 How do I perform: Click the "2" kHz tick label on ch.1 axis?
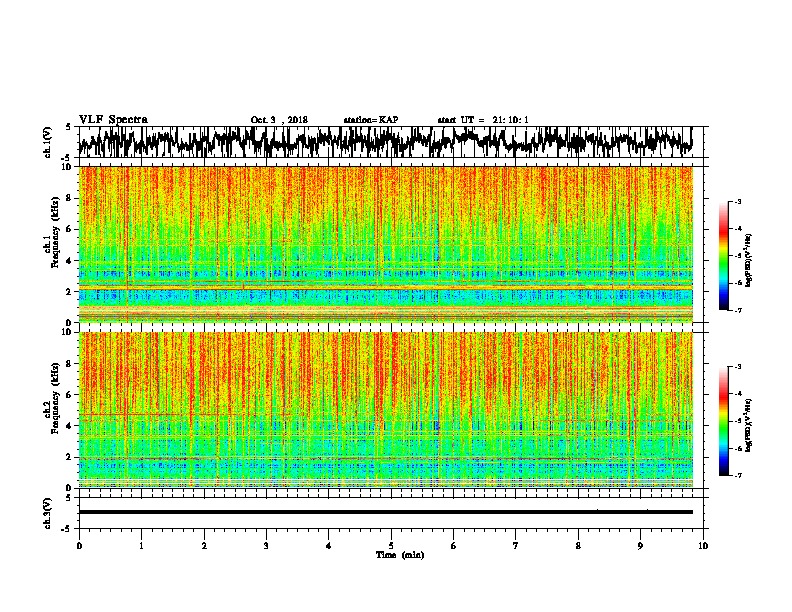click(x=70, y=292)
